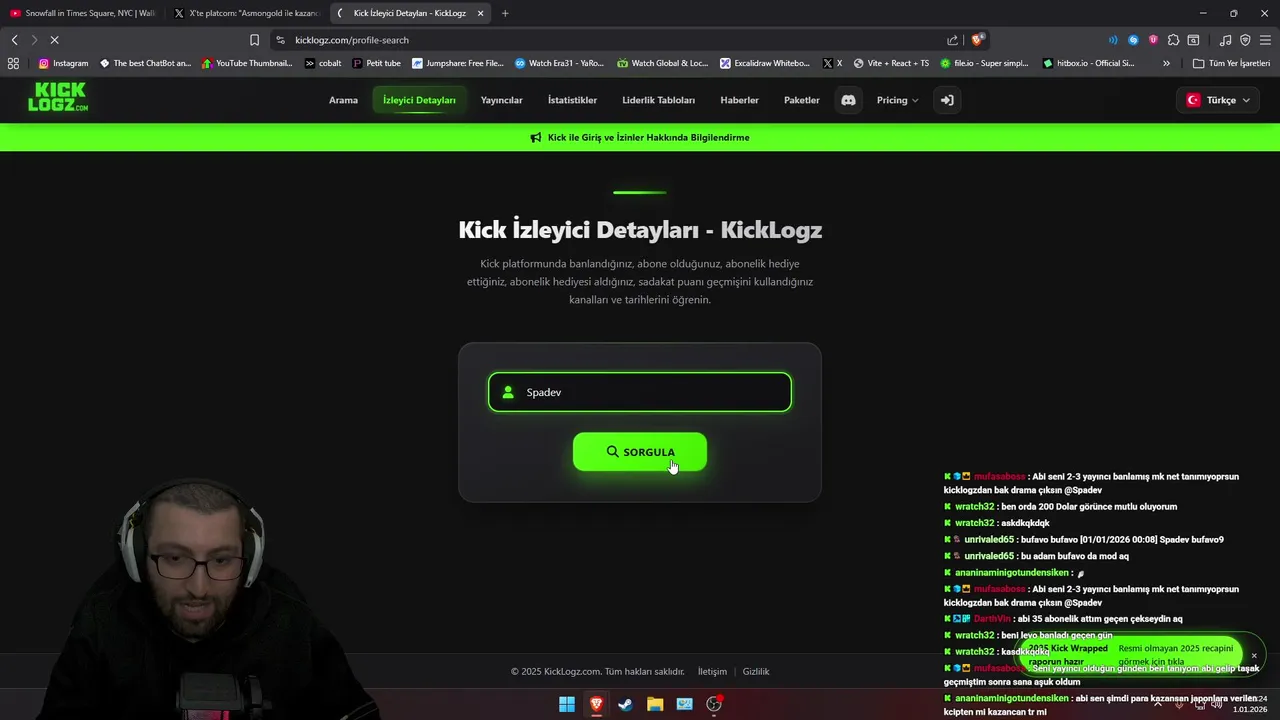Open the media music note icon
The height and width of the screenshot is (720, 1280).
tap(1225, 40)
